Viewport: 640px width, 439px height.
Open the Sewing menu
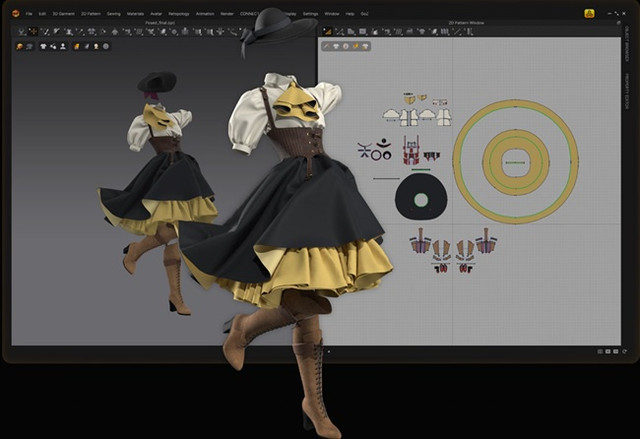[x=113, y=15]
